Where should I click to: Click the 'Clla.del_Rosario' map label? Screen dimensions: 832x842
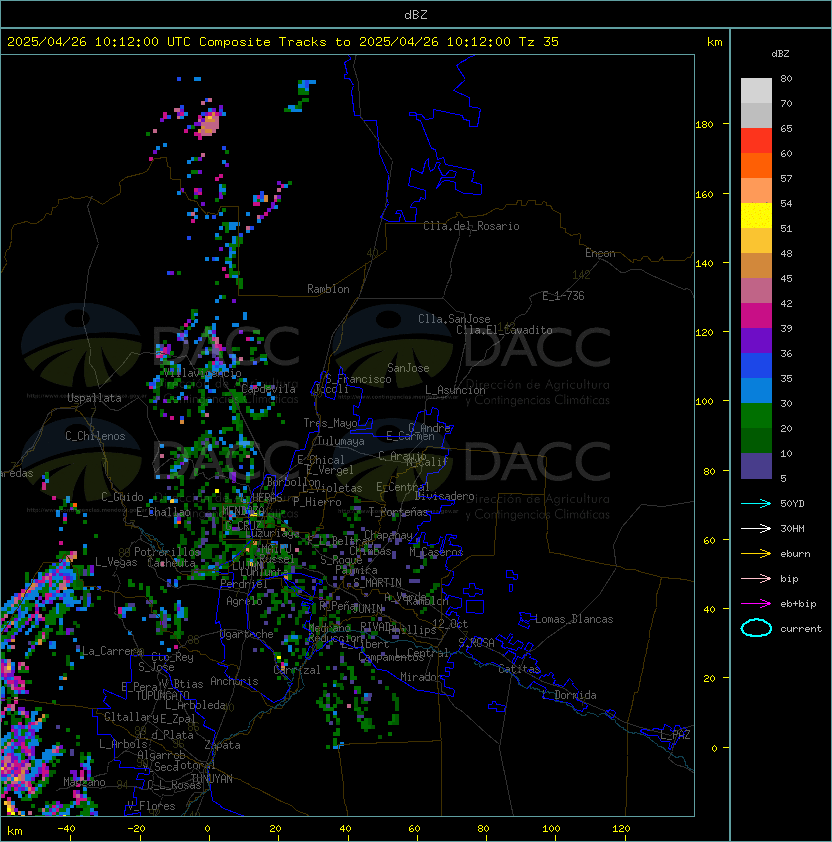point(471,226)
